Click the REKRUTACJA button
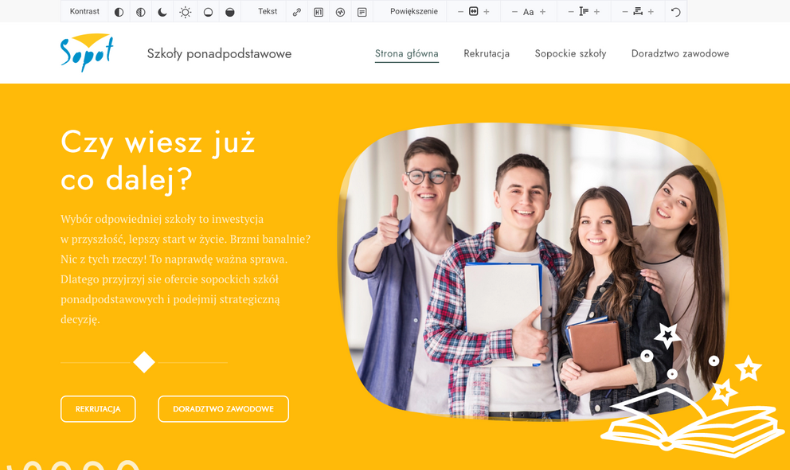Image resolution: width=790 pixels, height=470 pixels. coord(98,409)
